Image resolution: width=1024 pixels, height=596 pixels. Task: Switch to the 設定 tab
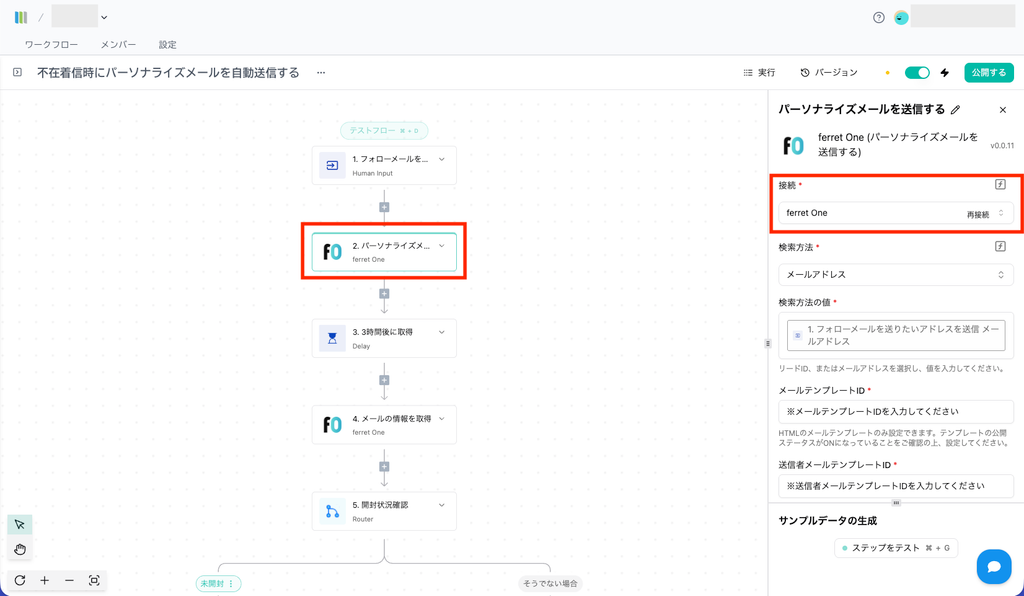pyautogui.click(x=168, y=44)
